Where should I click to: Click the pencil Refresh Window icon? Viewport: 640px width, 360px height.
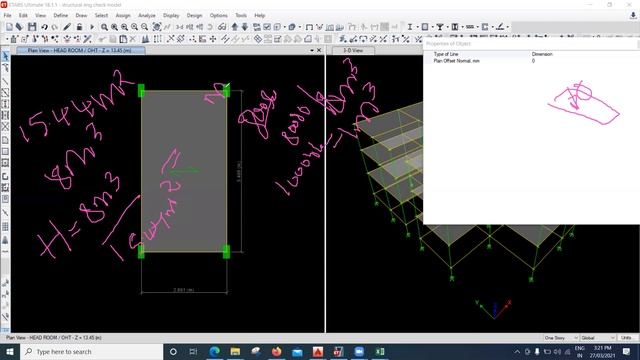pyautogui.click(x=67, y=27)
